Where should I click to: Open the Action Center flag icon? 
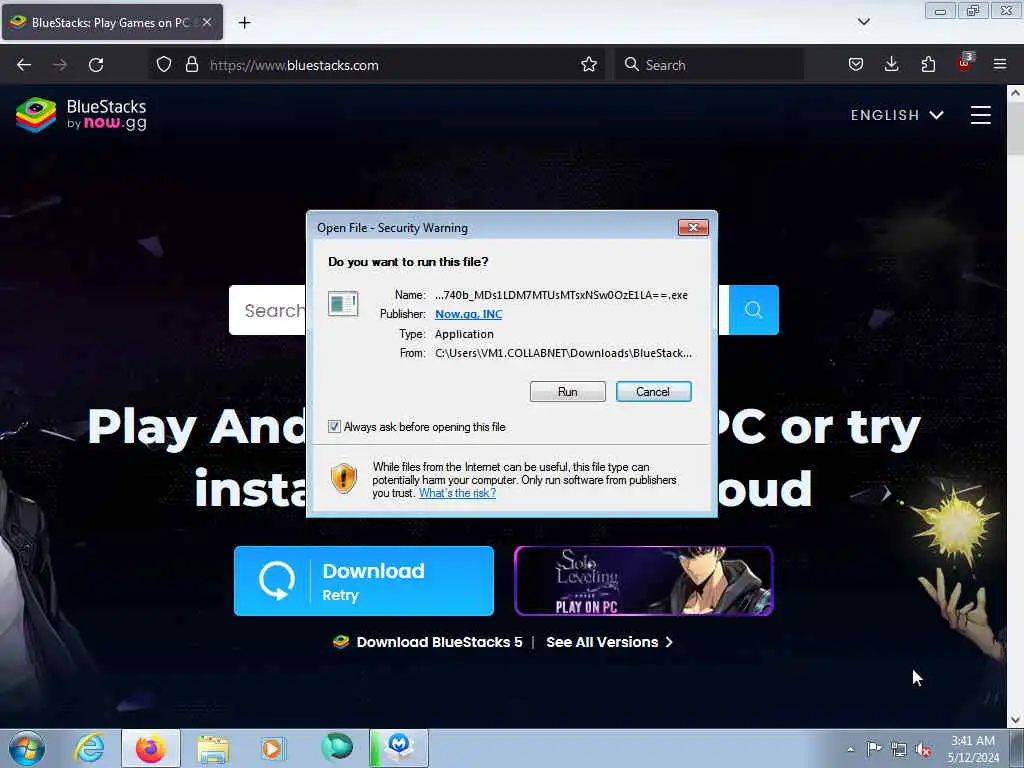[874, 748]
